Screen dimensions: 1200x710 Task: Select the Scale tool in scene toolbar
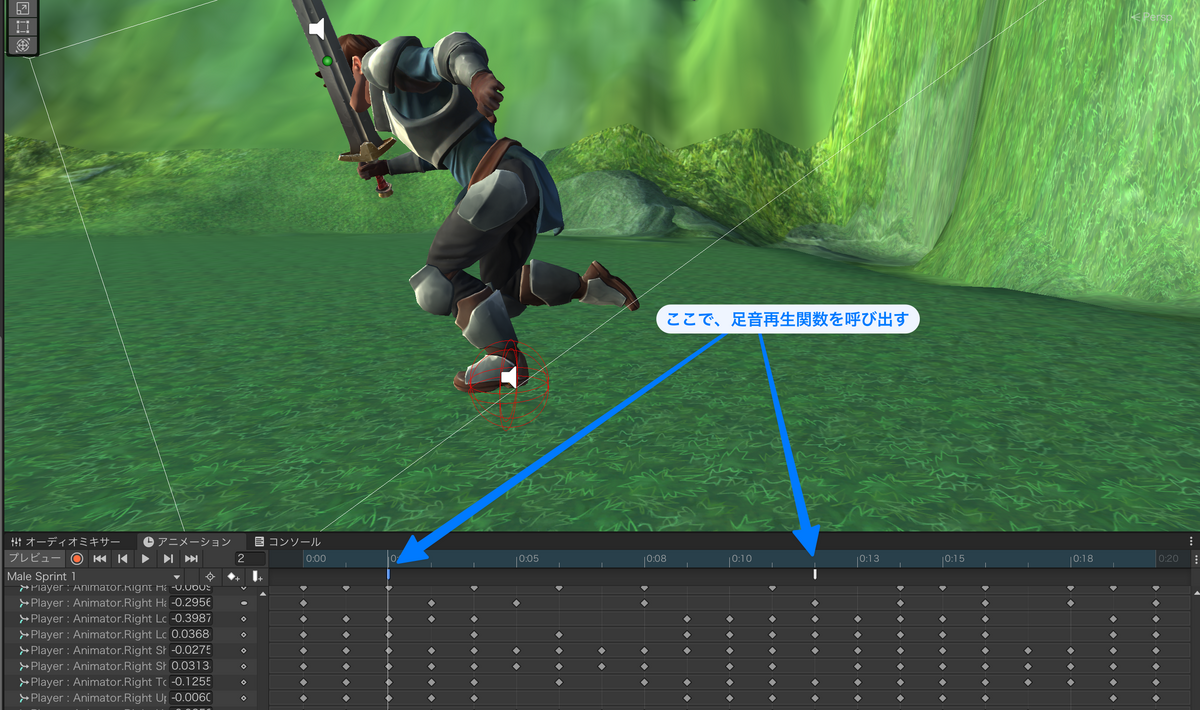(22, 8)
